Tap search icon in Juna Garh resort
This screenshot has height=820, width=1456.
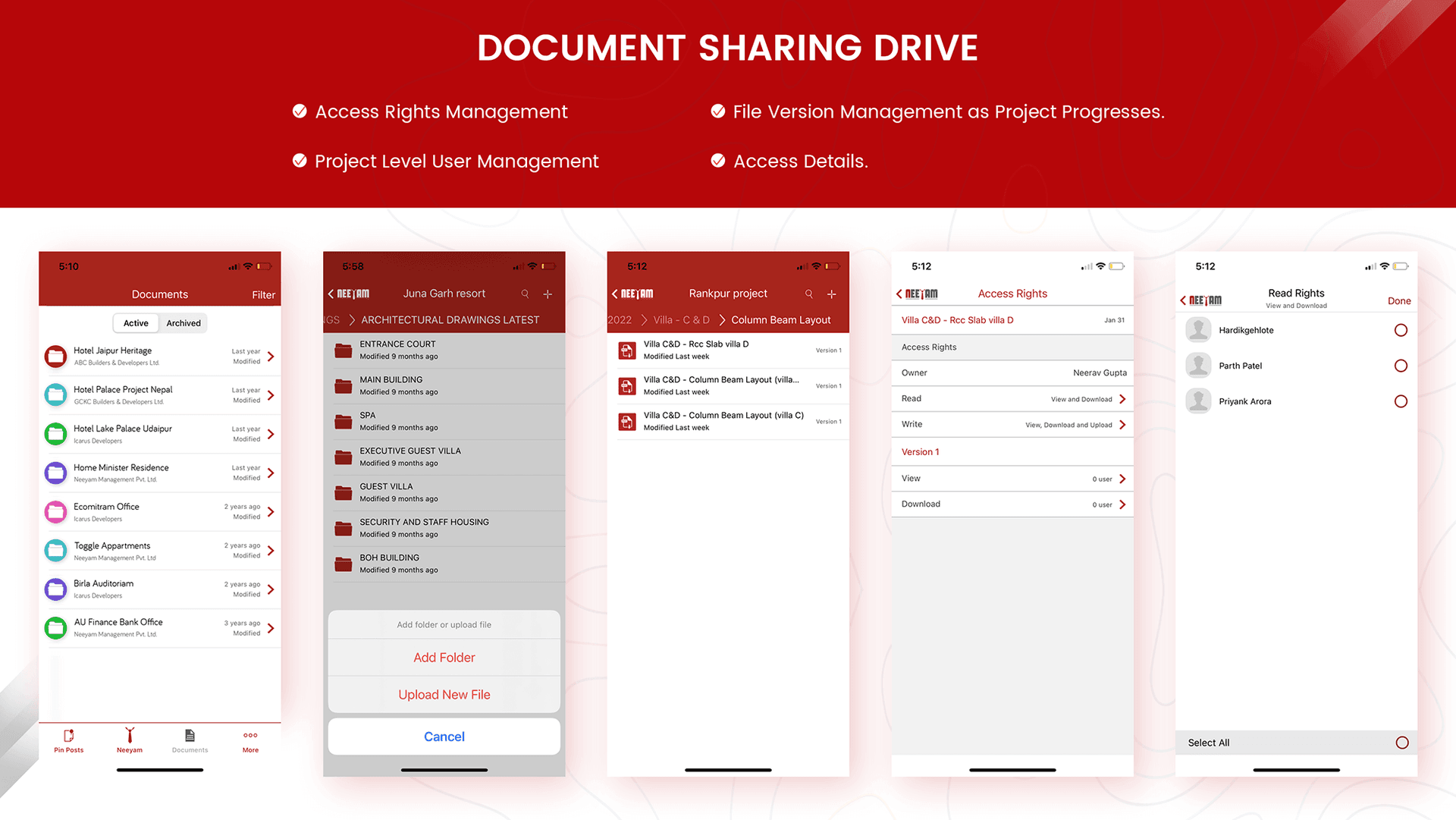pos(525,294)
